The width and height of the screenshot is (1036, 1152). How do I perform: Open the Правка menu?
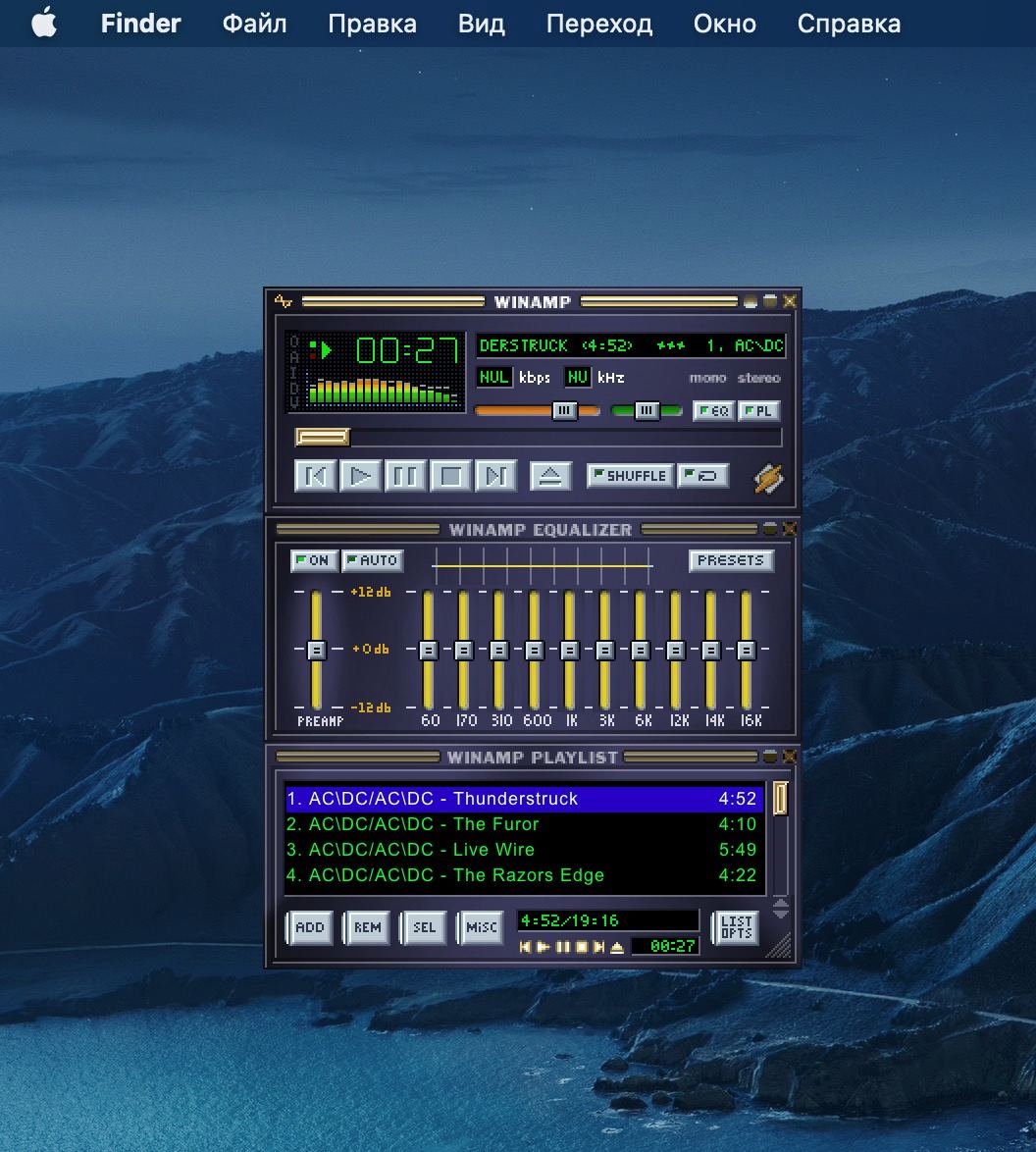372,24
